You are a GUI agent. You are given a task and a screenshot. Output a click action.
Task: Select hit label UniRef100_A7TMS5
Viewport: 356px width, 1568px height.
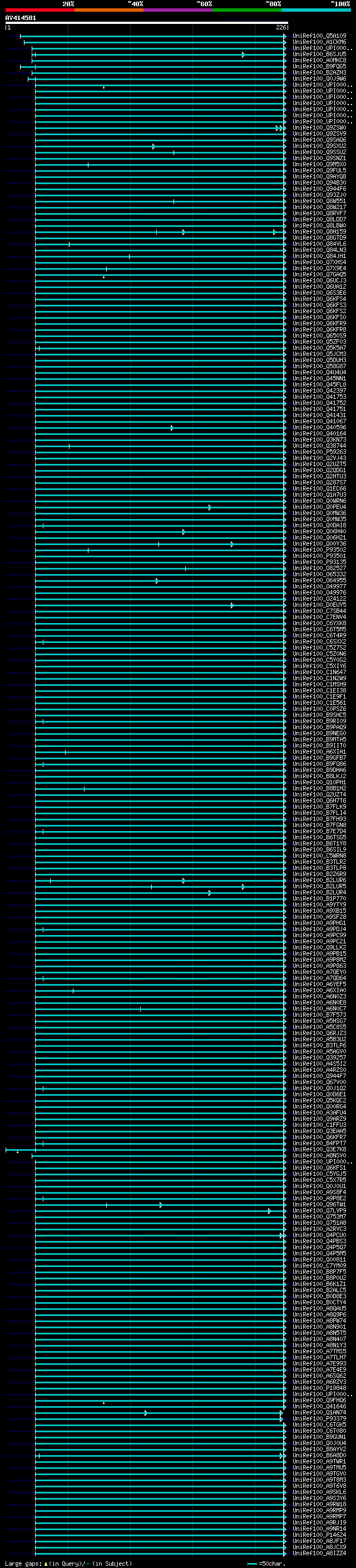319,1351
